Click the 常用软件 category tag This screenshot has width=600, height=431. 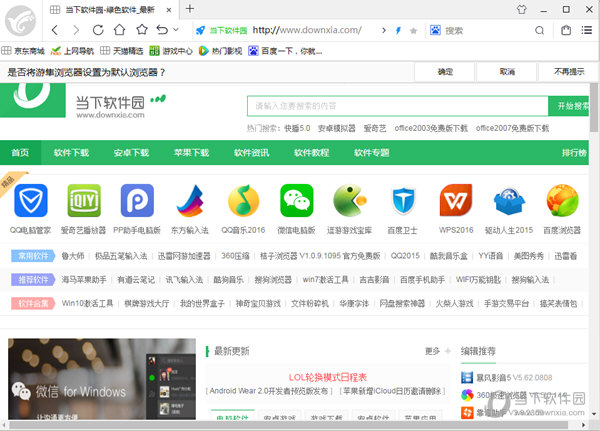pyautogui.click(x=33, y=256)
